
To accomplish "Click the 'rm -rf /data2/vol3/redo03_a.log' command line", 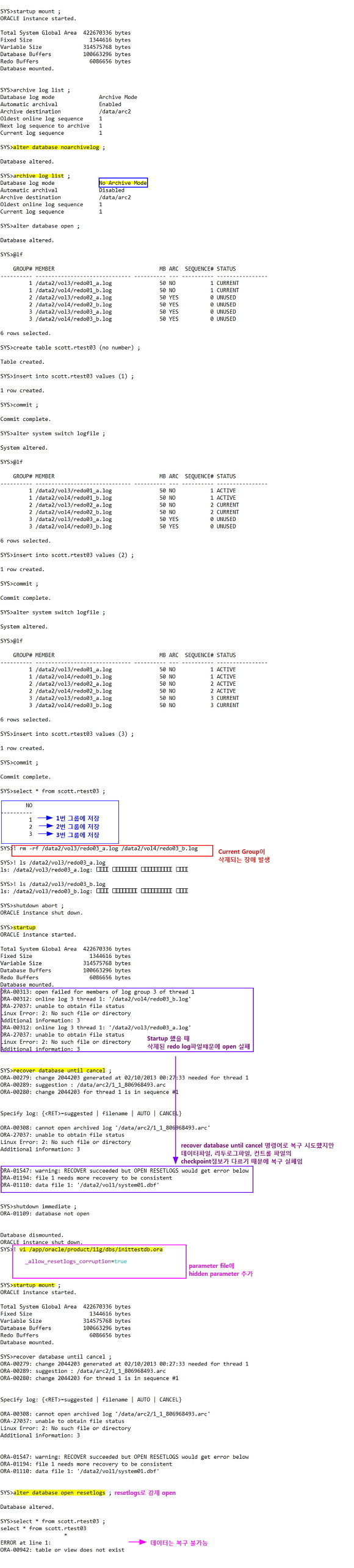I will [x=112, y=851].
